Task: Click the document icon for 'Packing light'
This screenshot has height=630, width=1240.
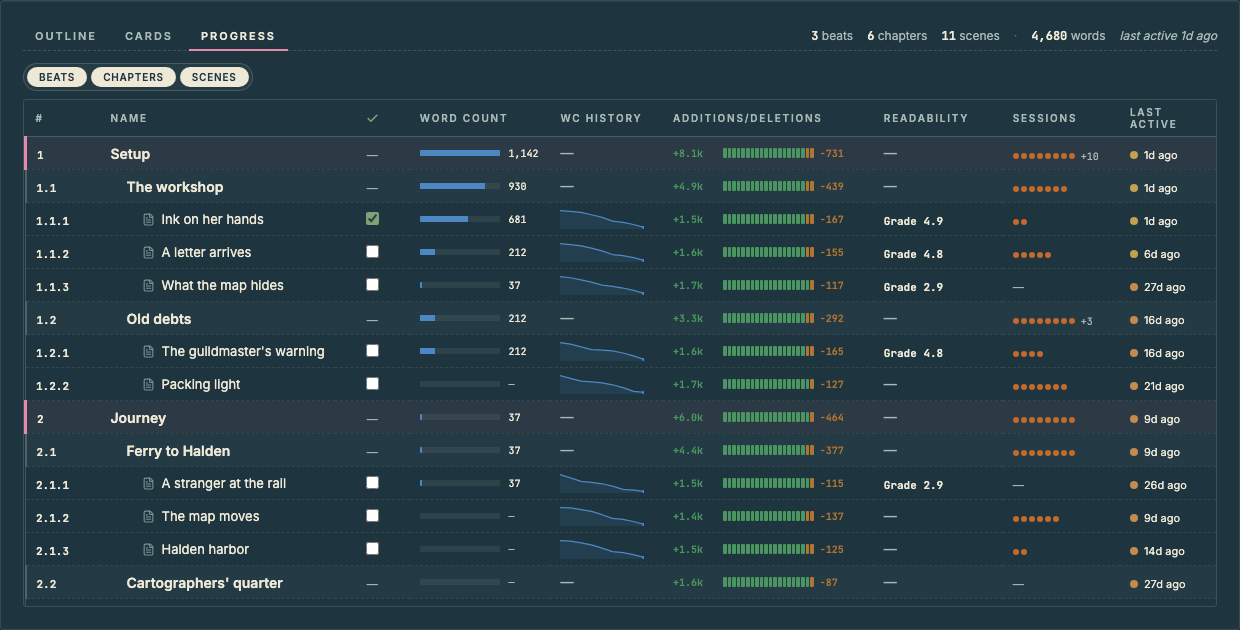Action: click(x=149, y=385)
